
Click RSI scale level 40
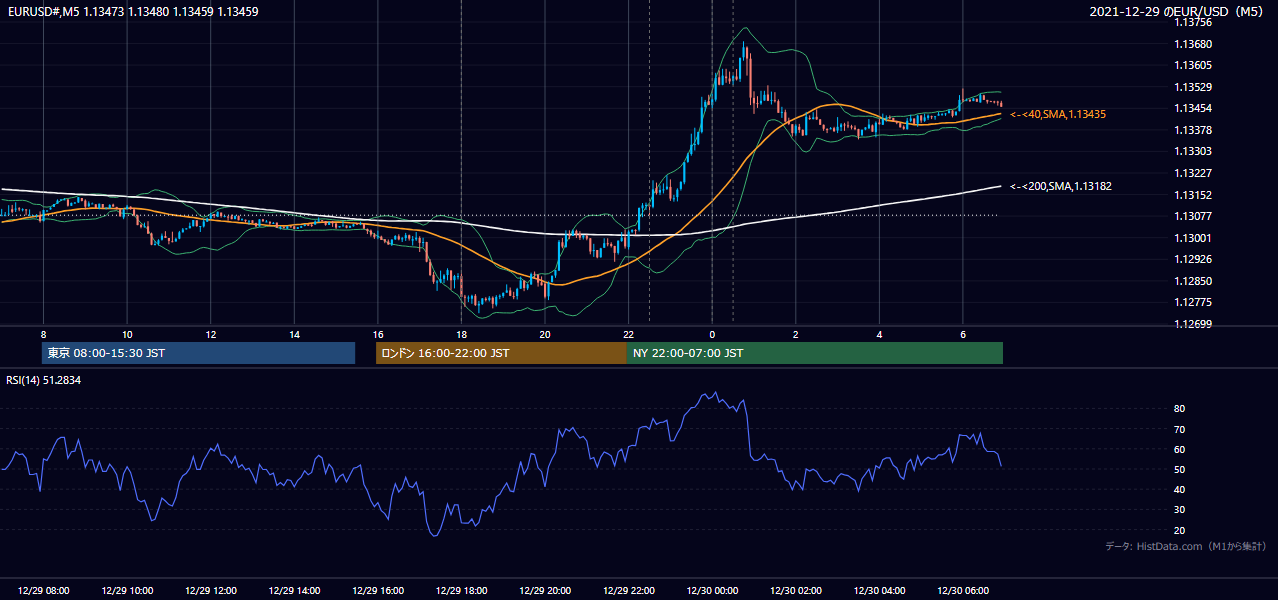[x=1180, y=489]
